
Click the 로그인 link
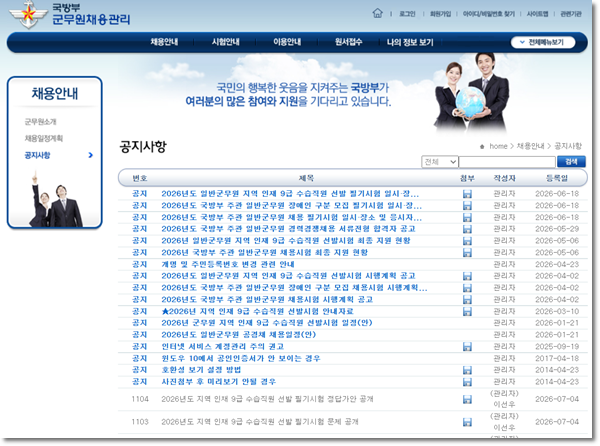point(407,14)
